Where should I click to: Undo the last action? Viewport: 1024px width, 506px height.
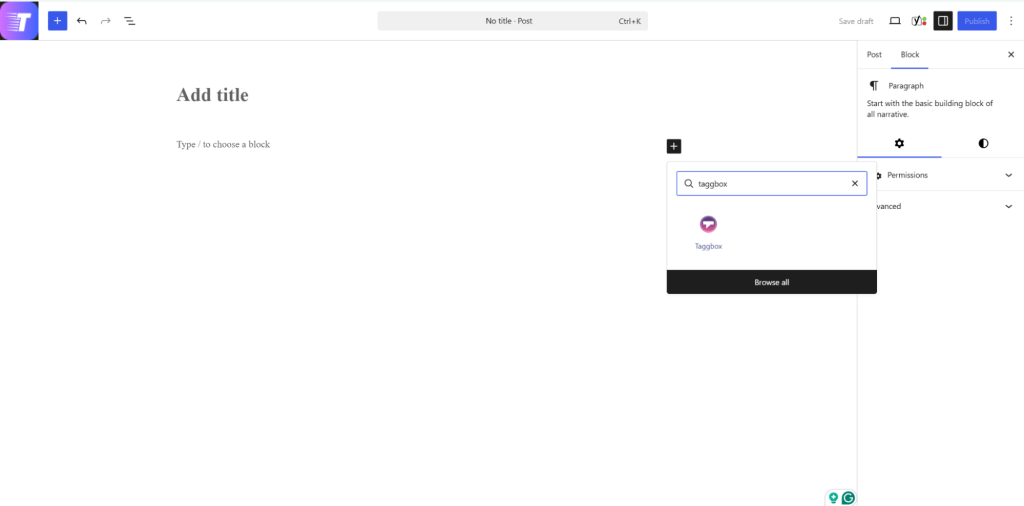tap(82, 21)
